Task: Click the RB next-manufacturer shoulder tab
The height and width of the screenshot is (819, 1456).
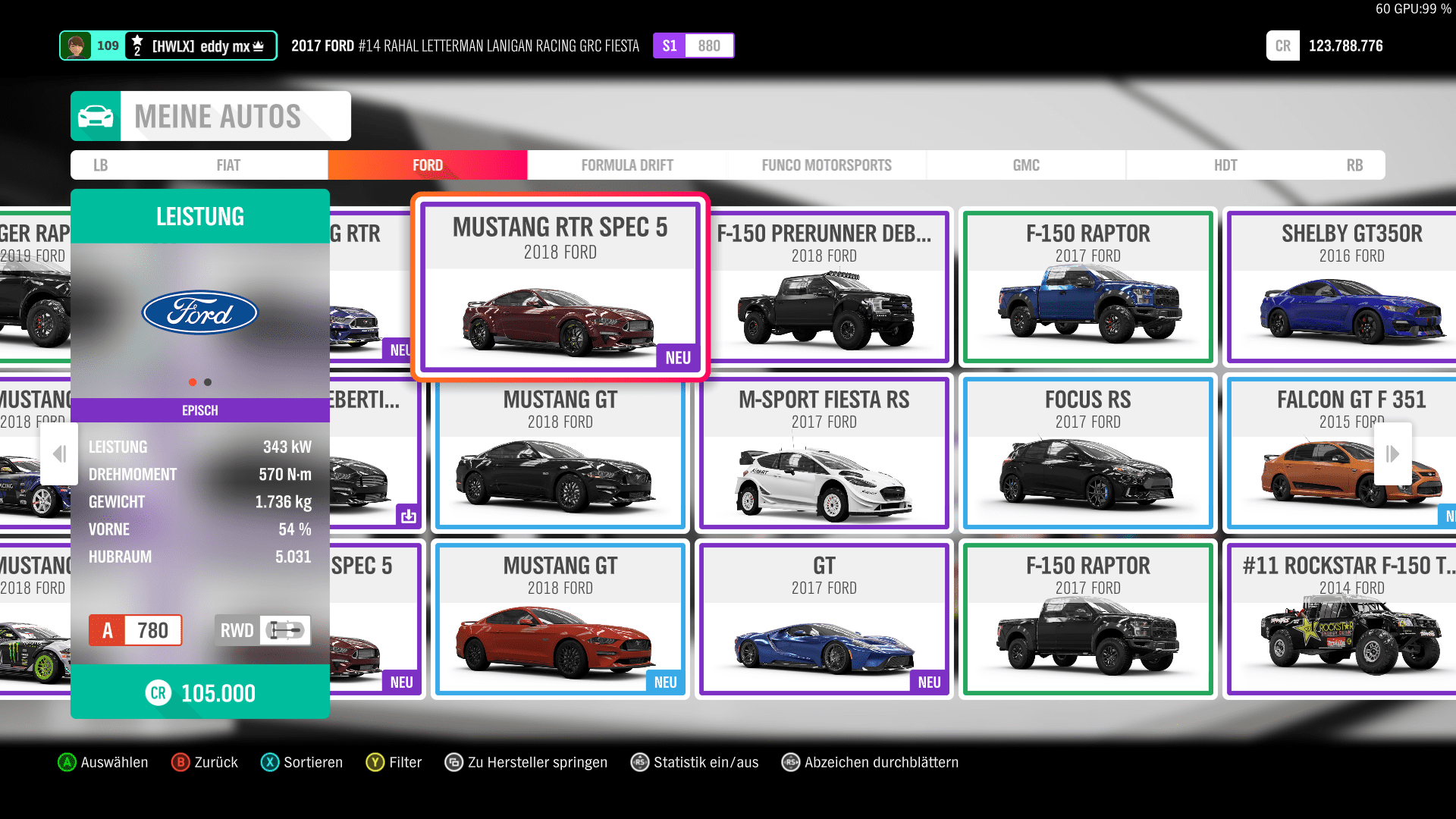Action: pyautogui.click(x=1354, y=165)
